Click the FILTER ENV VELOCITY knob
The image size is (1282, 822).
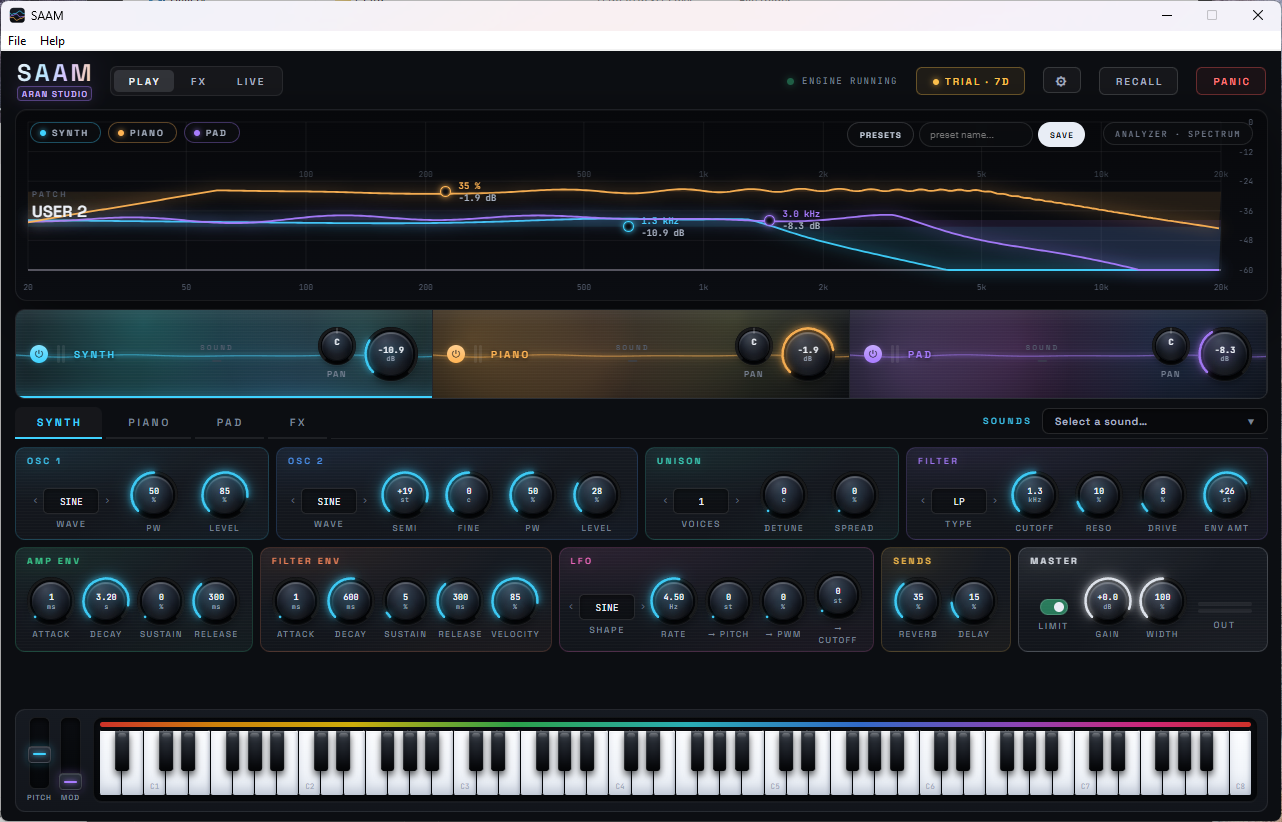(515, 600)
